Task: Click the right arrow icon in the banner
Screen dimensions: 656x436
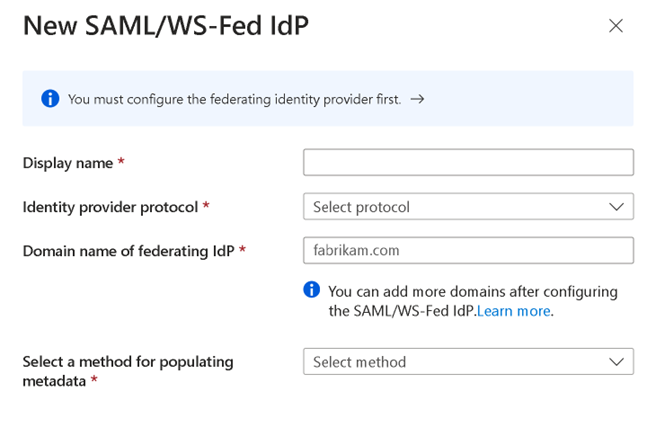Action: (x=417, y=99)
